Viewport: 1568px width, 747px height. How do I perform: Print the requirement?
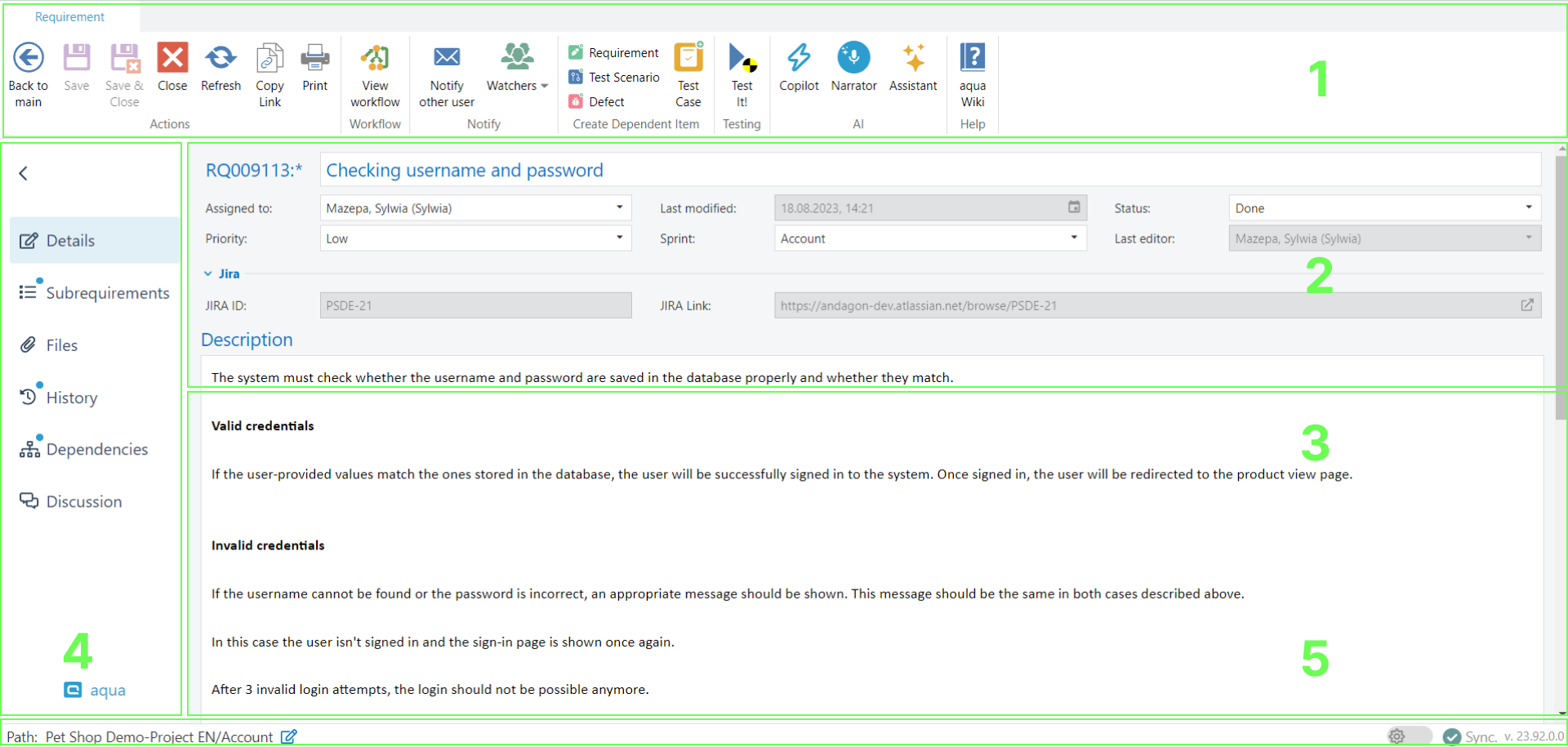click(314, 59)
